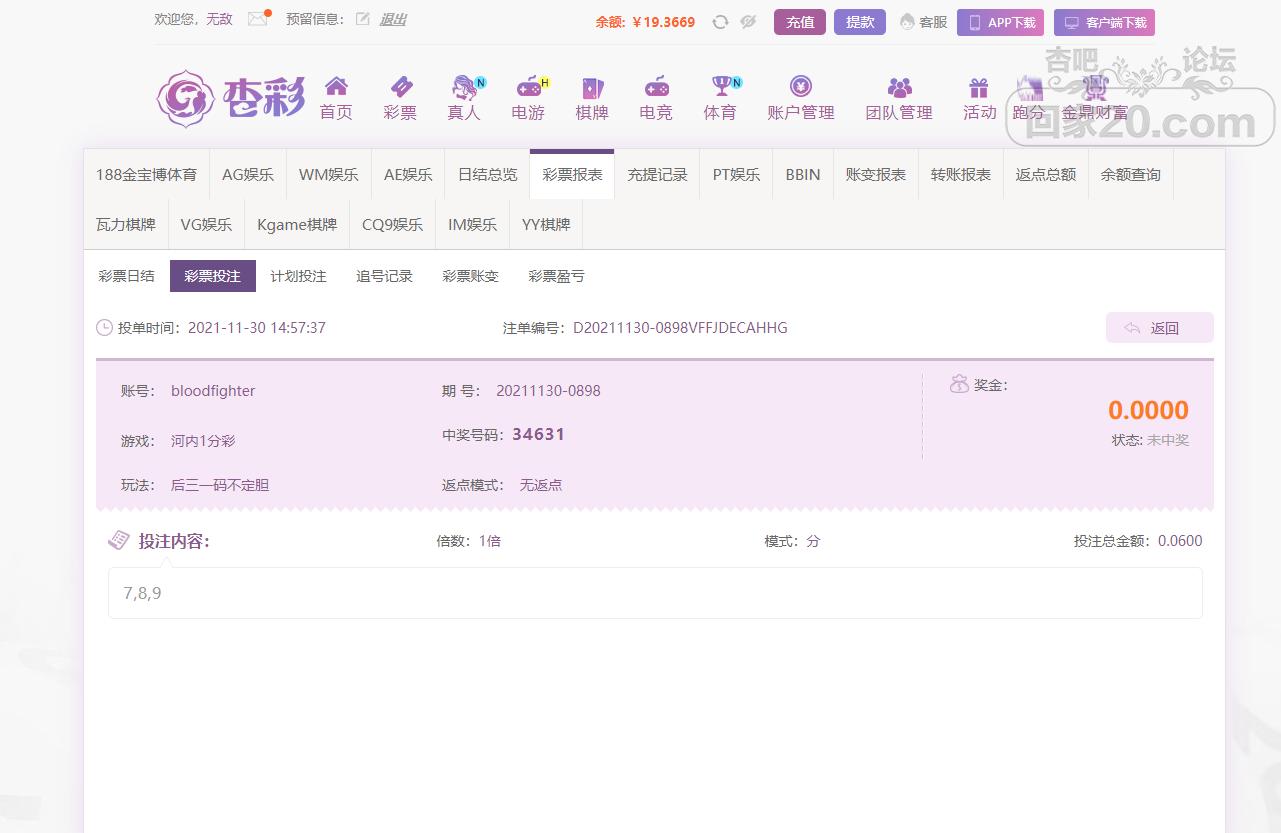1281x833 pixels.
Task: Switch to 计划投注 sub-tab
Action: (x=299, y=276)
